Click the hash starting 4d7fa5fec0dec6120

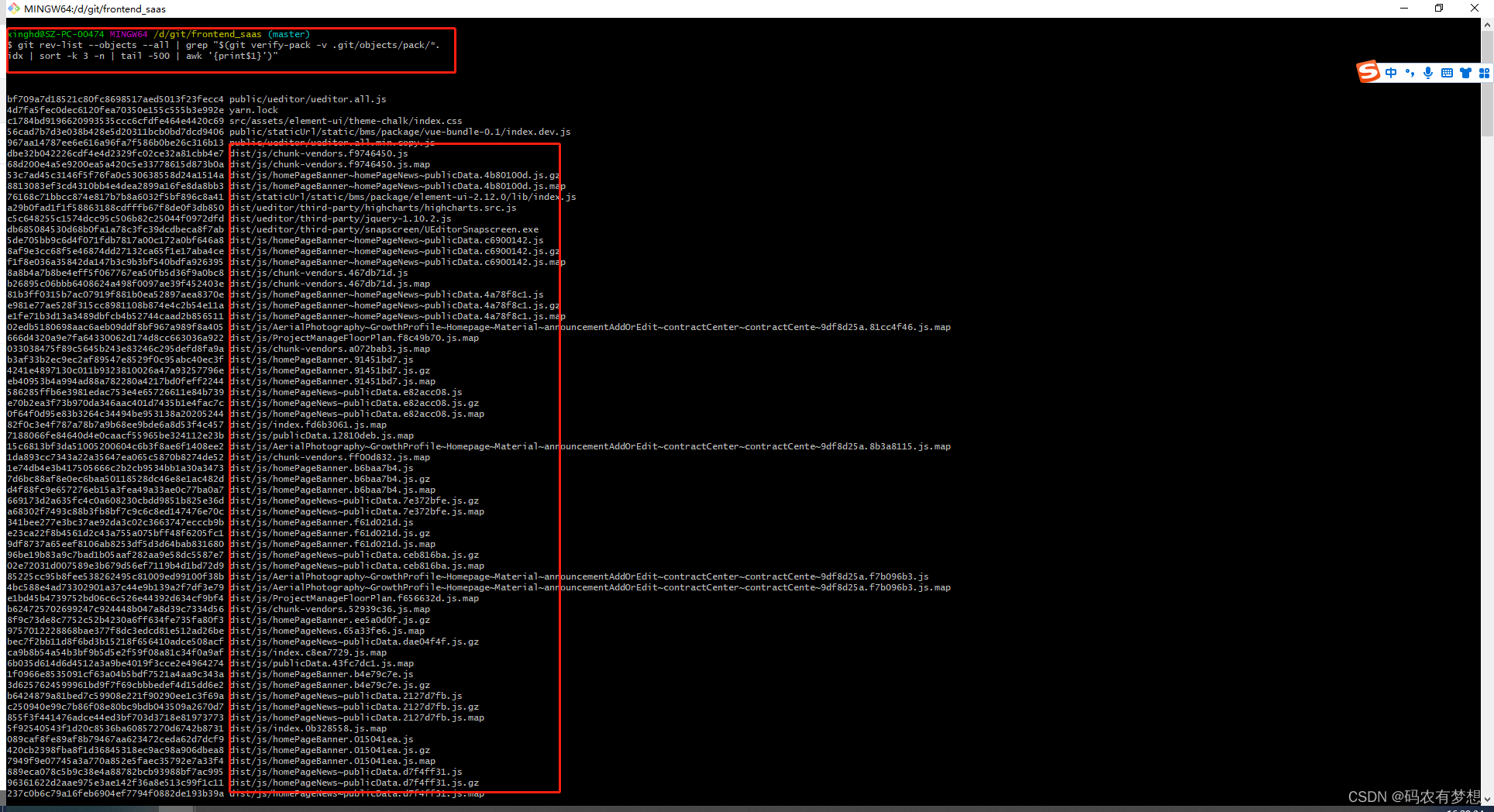[115, 110]
